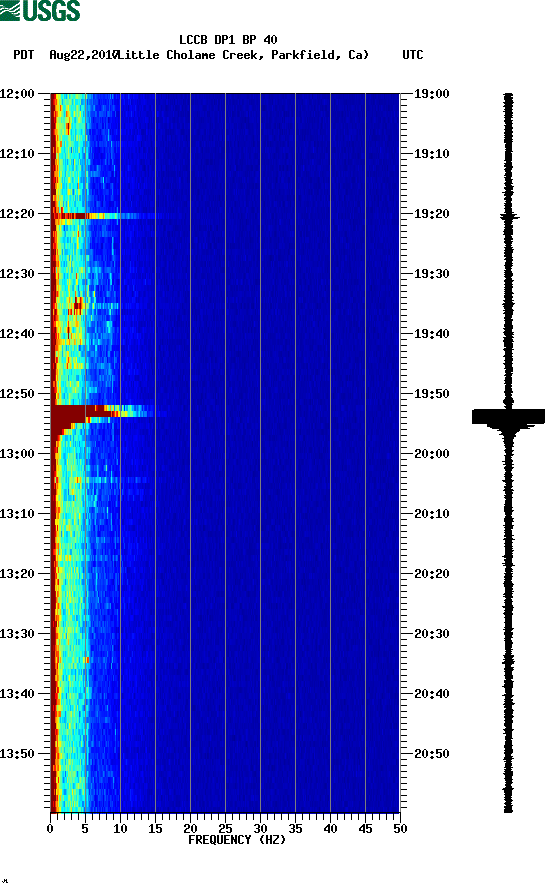Click the '19:10' UTC time label
The height and width of the screenshot is (892, 552).
431,154
